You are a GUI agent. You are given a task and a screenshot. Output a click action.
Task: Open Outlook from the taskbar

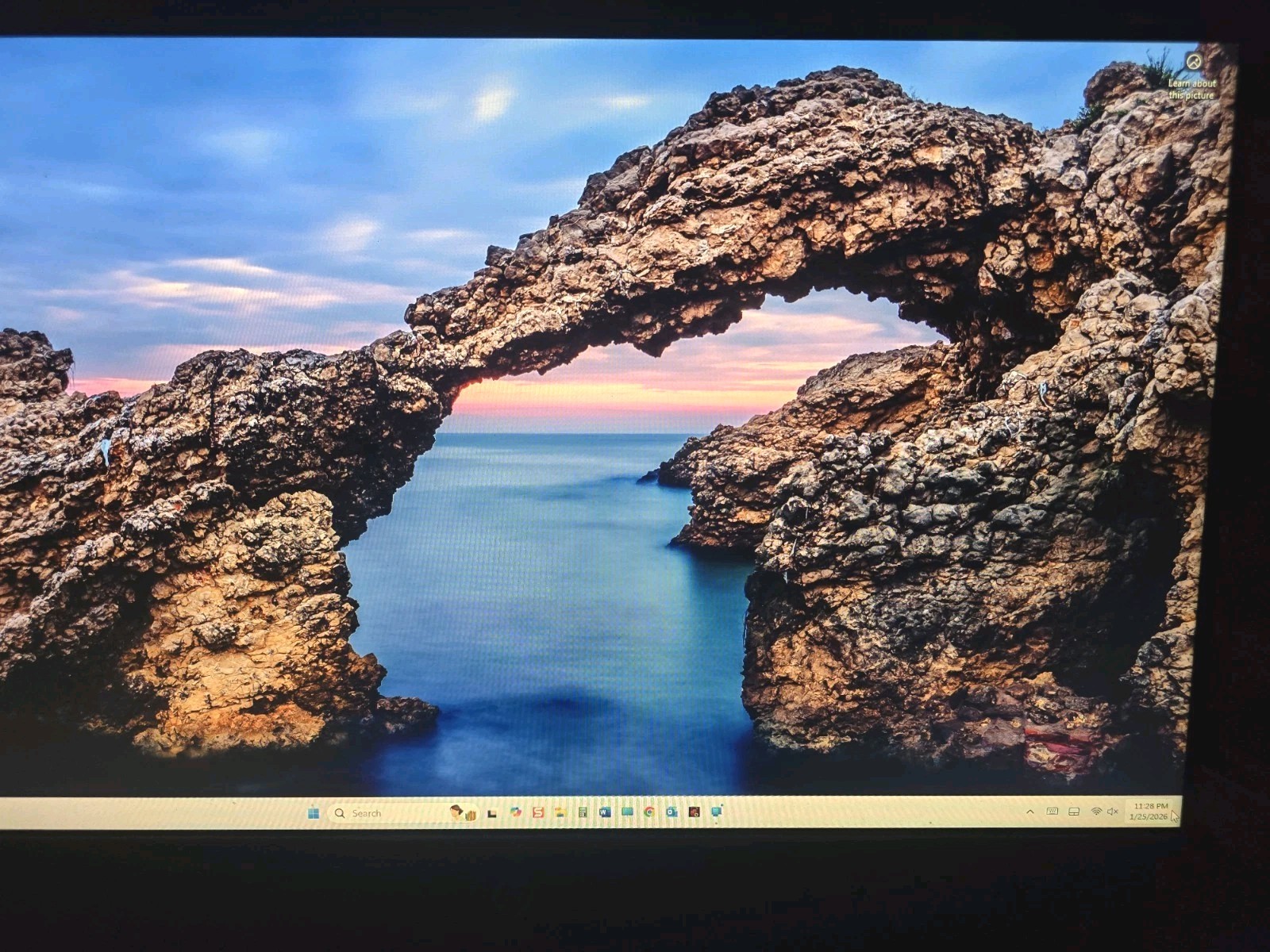point(672,812)
